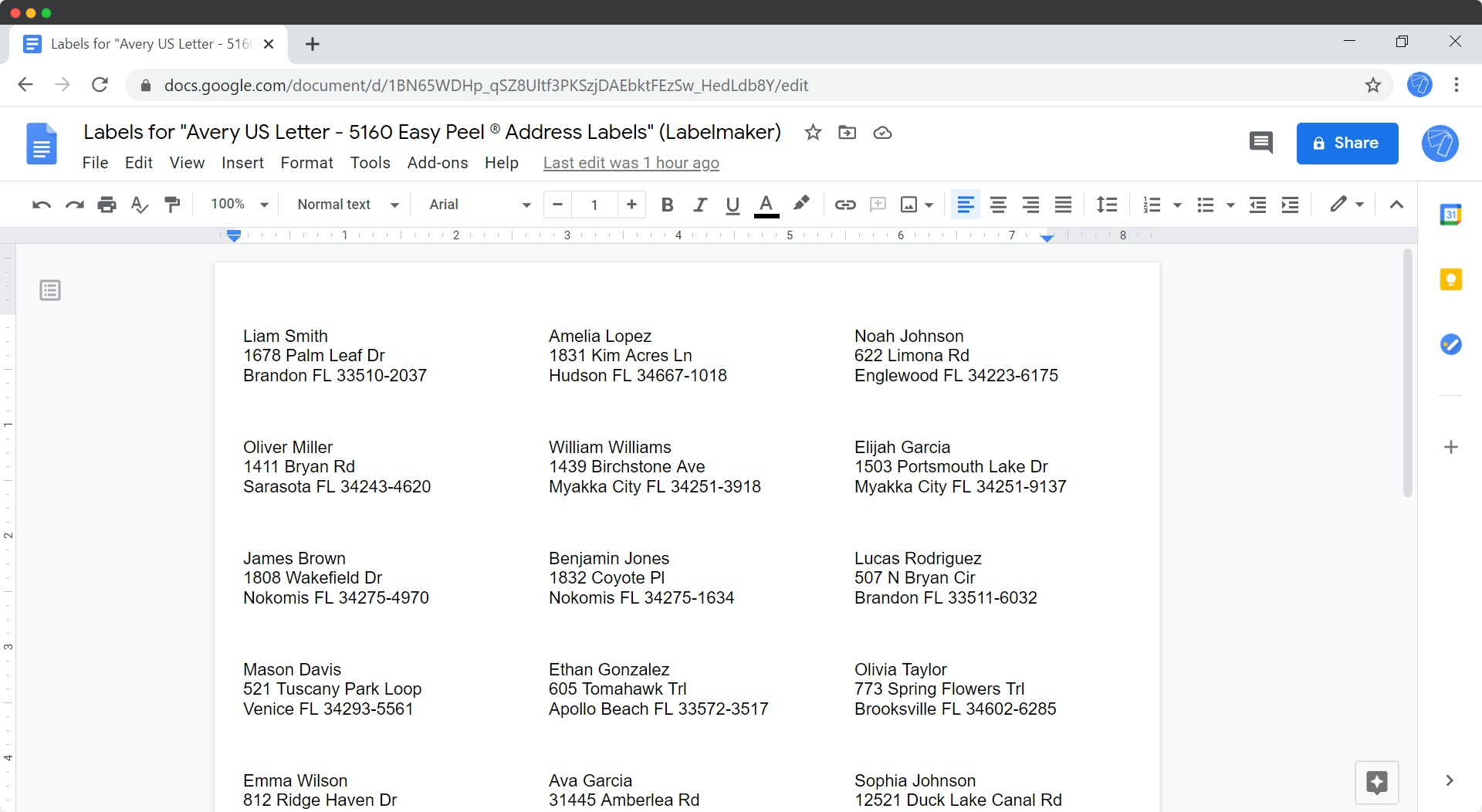Enable right alignment
Image resolution: width=1482 pixels, height=812 pixels.
[1030, 205]
